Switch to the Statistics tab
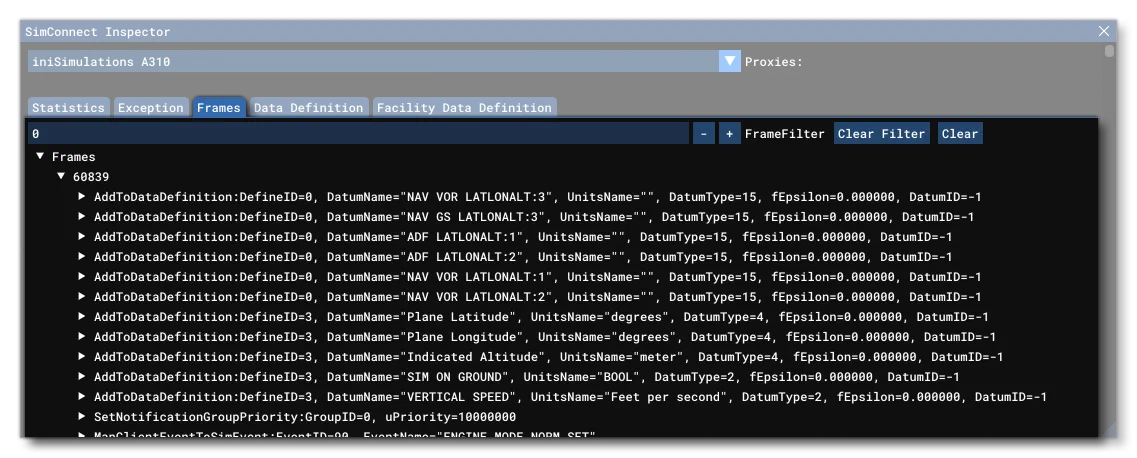This screenshot has height=458, width=1137. pyautogui.click(x=69, y=107)
